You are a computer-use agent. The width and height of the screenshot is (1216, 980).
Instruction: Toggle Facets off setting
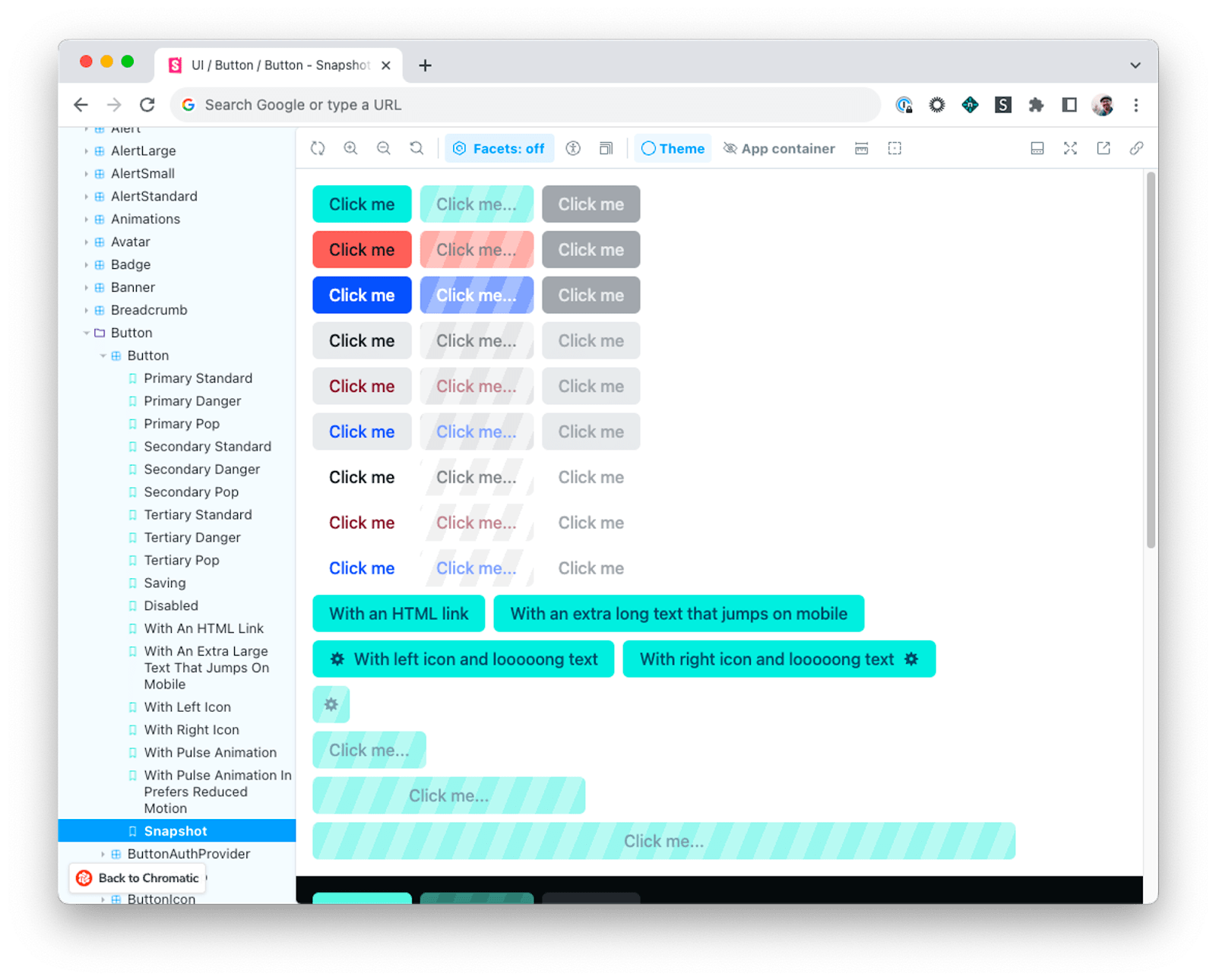pos(499,148)
